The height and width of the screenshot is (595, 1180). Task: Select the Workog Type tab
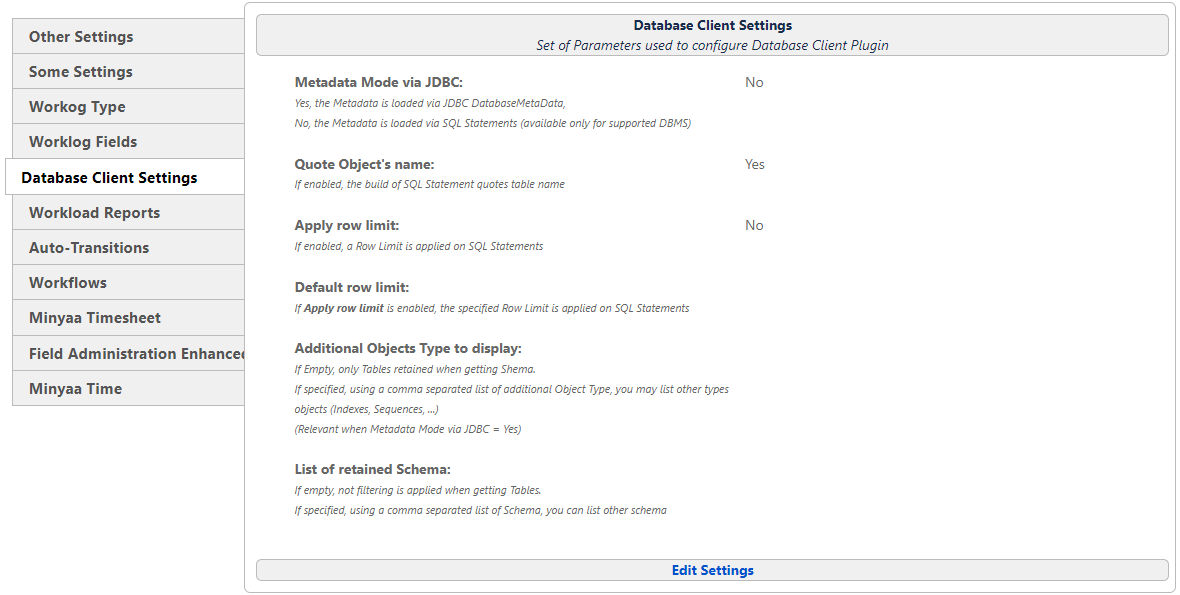tap(77, 107)
